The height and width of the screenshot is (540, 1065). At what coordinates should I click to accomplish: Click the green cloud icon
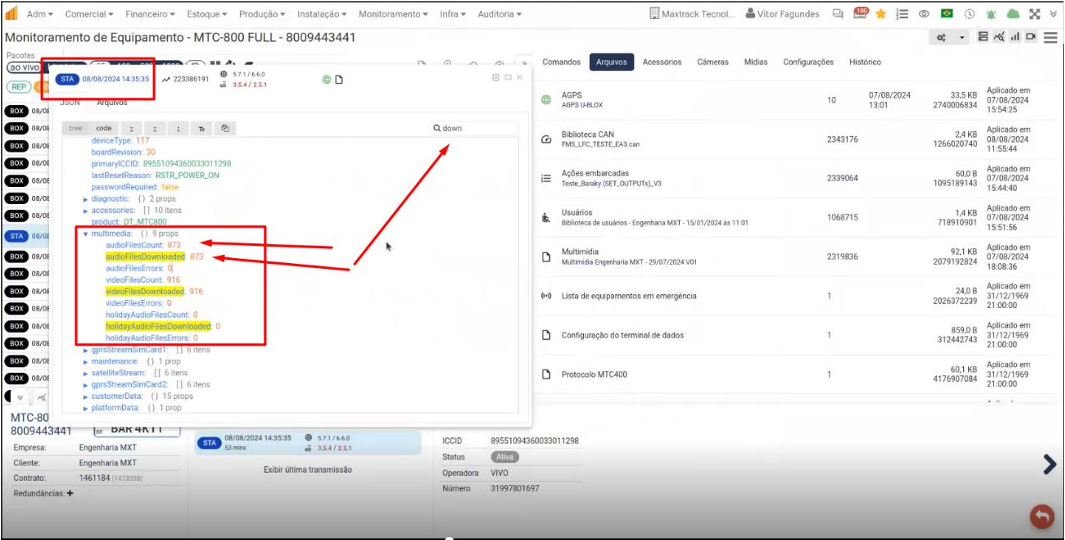click(x=1012, y=14)
